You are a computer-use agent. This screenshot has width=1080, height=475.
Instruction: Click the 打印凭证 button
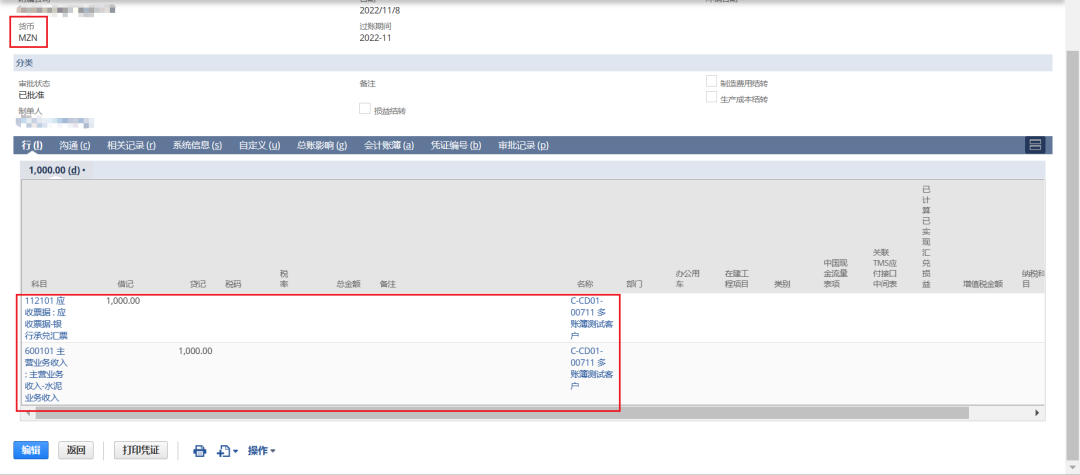(141, 450)
